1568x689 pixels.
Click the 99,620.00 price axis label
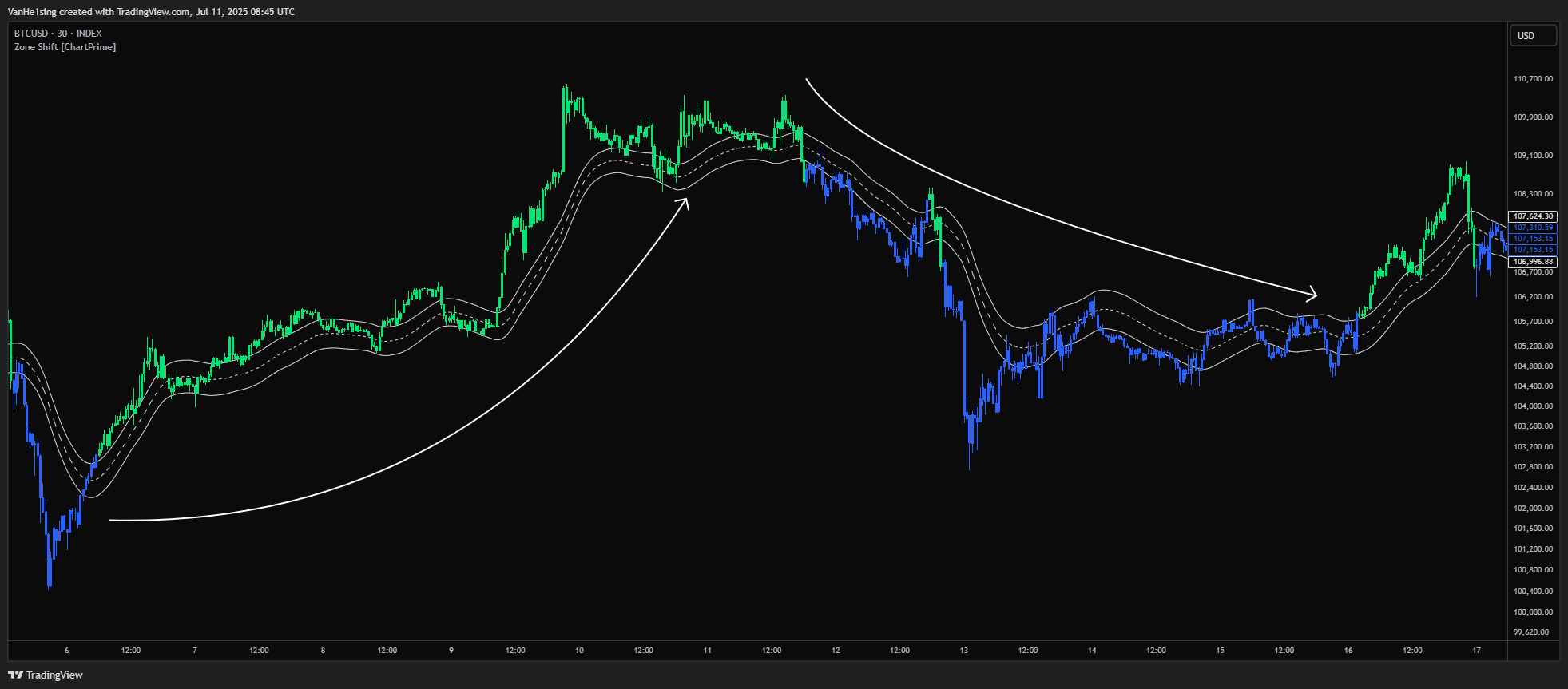point(1531,632)
